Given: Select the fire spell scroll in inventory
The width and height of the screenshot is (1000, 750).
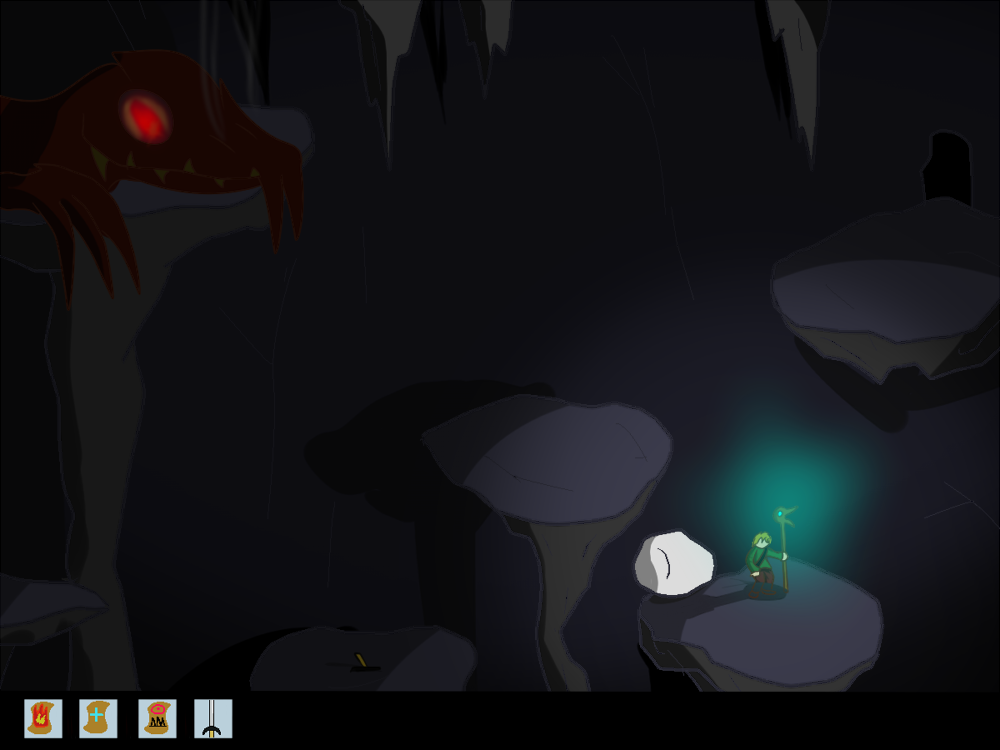Looking at the screenshot, I should (43, 718).
